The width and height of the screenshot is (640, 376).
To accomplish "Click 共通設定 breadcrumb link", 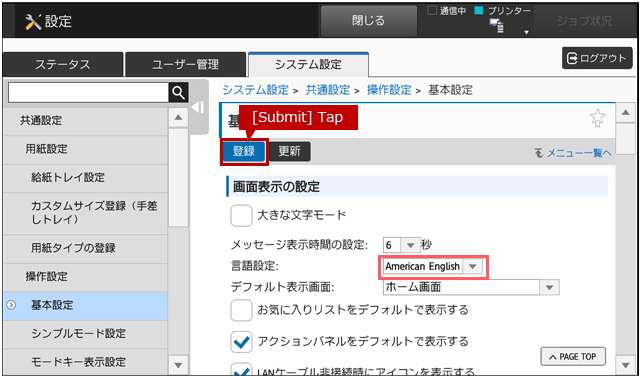I will [328, 90].
